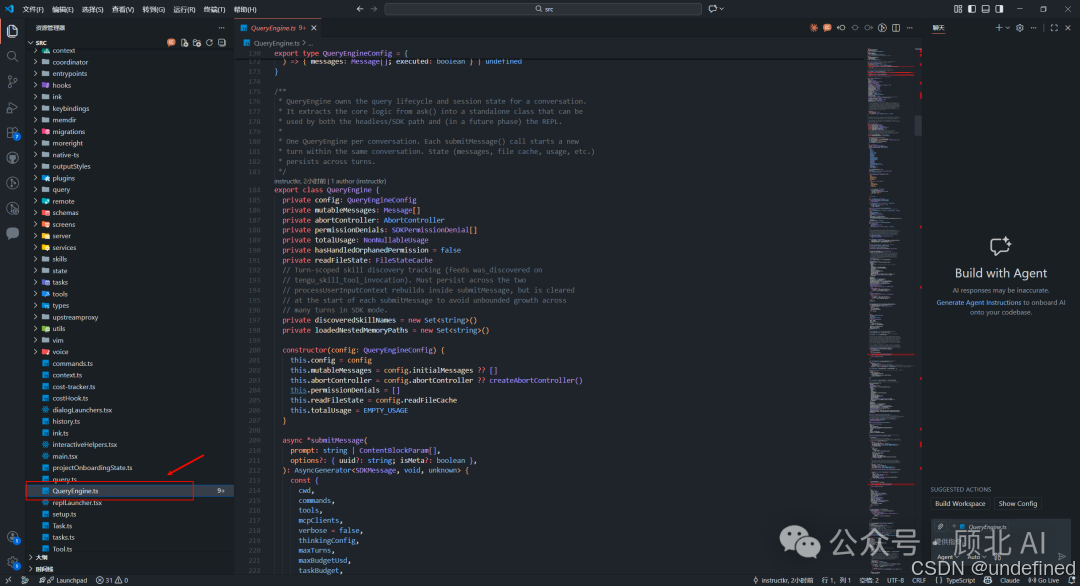Click the orange Claude chat icon in explorer header
This screenshot has height=586, width=1080.
pyautogui.click(x=171, y=43)
